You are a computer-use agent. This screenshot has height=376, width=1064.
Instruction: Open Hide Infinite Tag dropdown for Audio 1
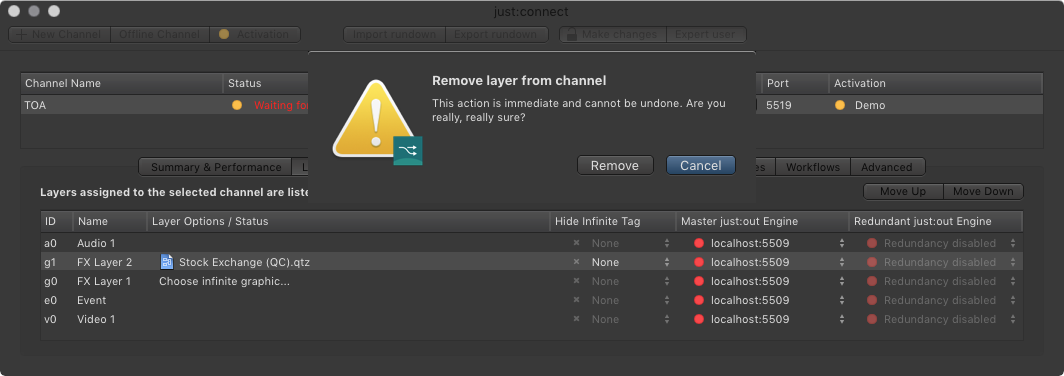pyautogui.click(x=630, y=243)
